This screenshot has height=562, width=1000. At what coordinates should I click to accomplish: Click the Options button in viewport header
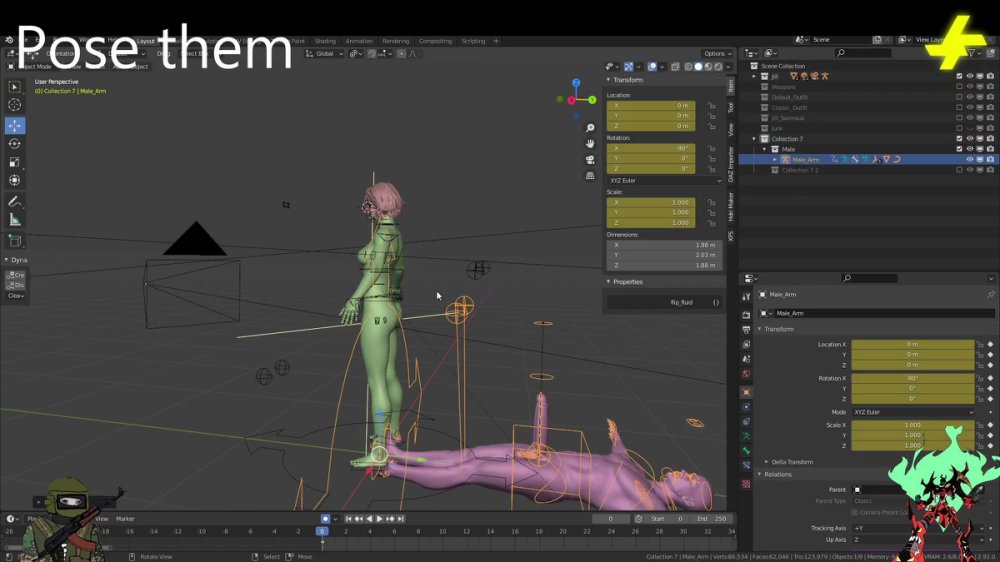(717, 54)
